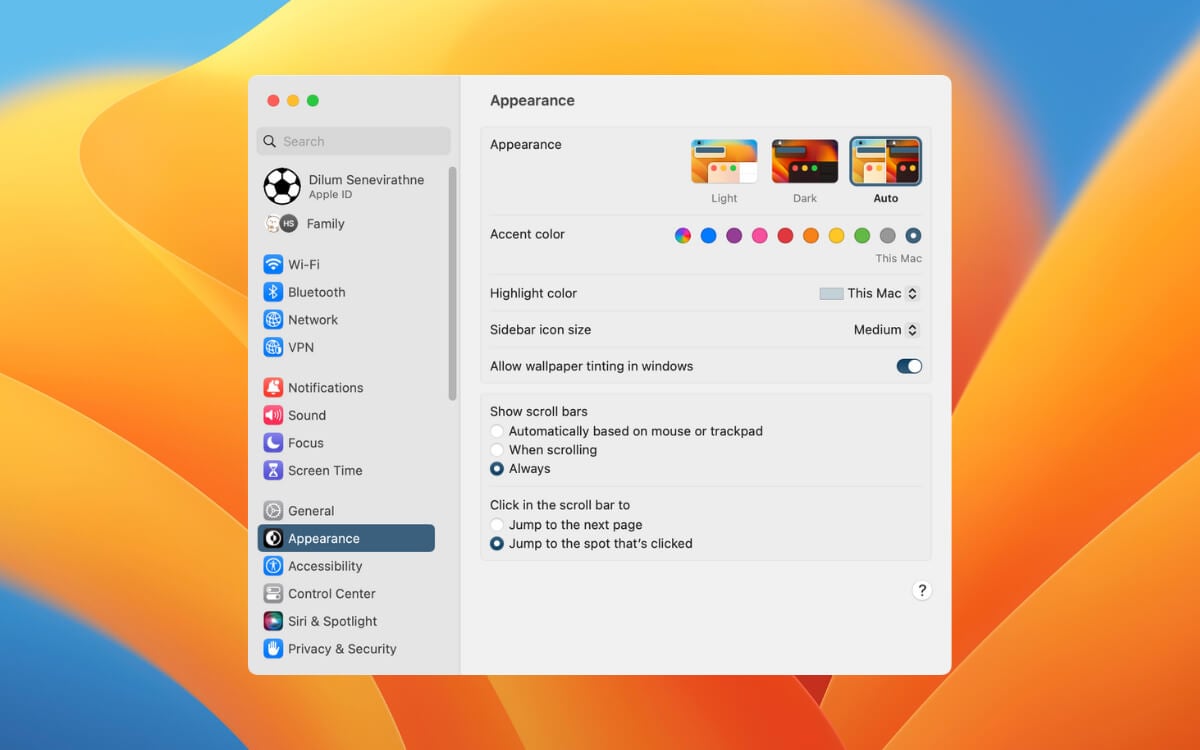Disable wallpaper tinting in windows toggle
Screen dimensions: 1200x750
point(909,366)
